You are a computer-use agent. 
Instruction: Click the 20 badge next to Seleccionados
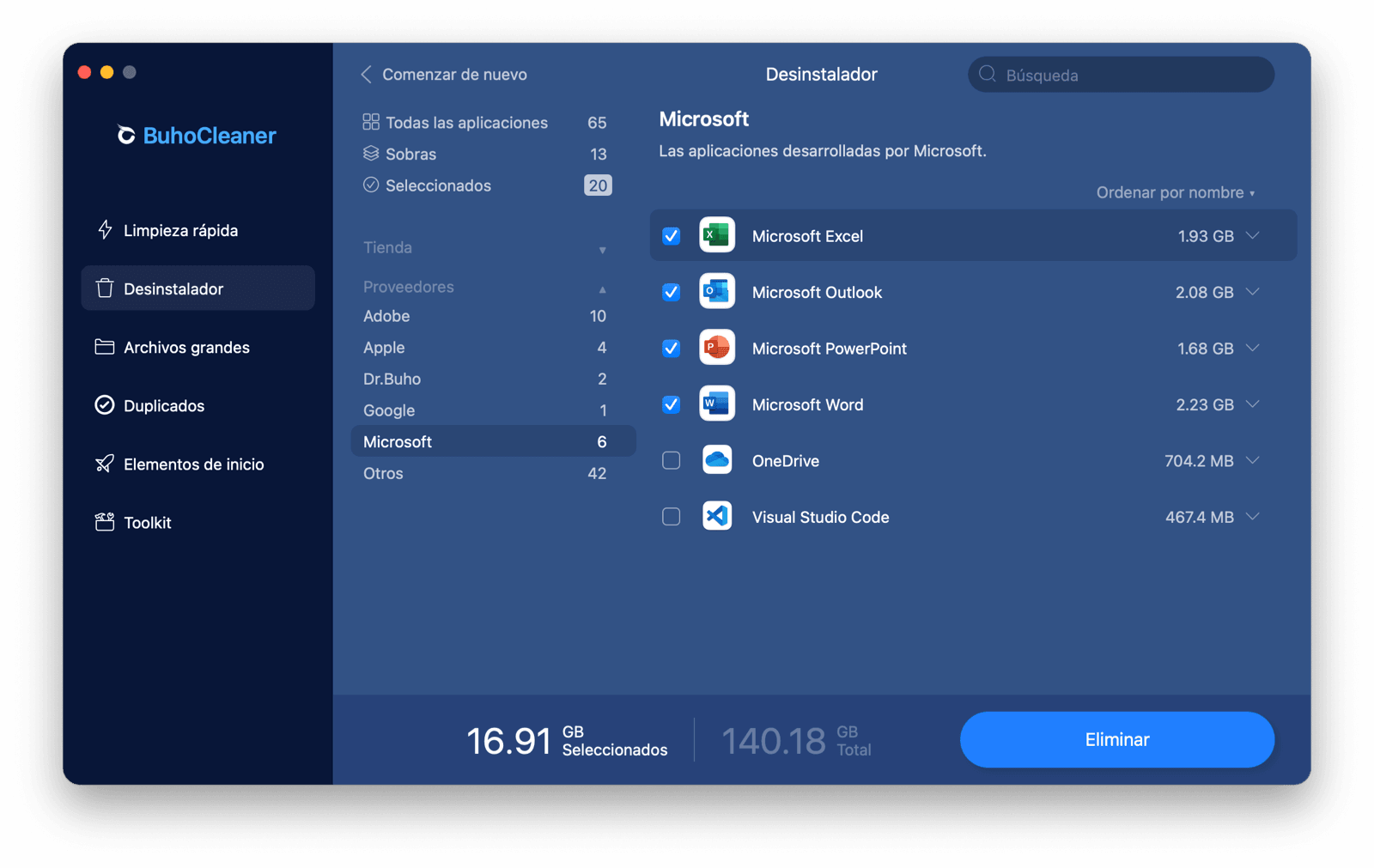tap(598, 185)
